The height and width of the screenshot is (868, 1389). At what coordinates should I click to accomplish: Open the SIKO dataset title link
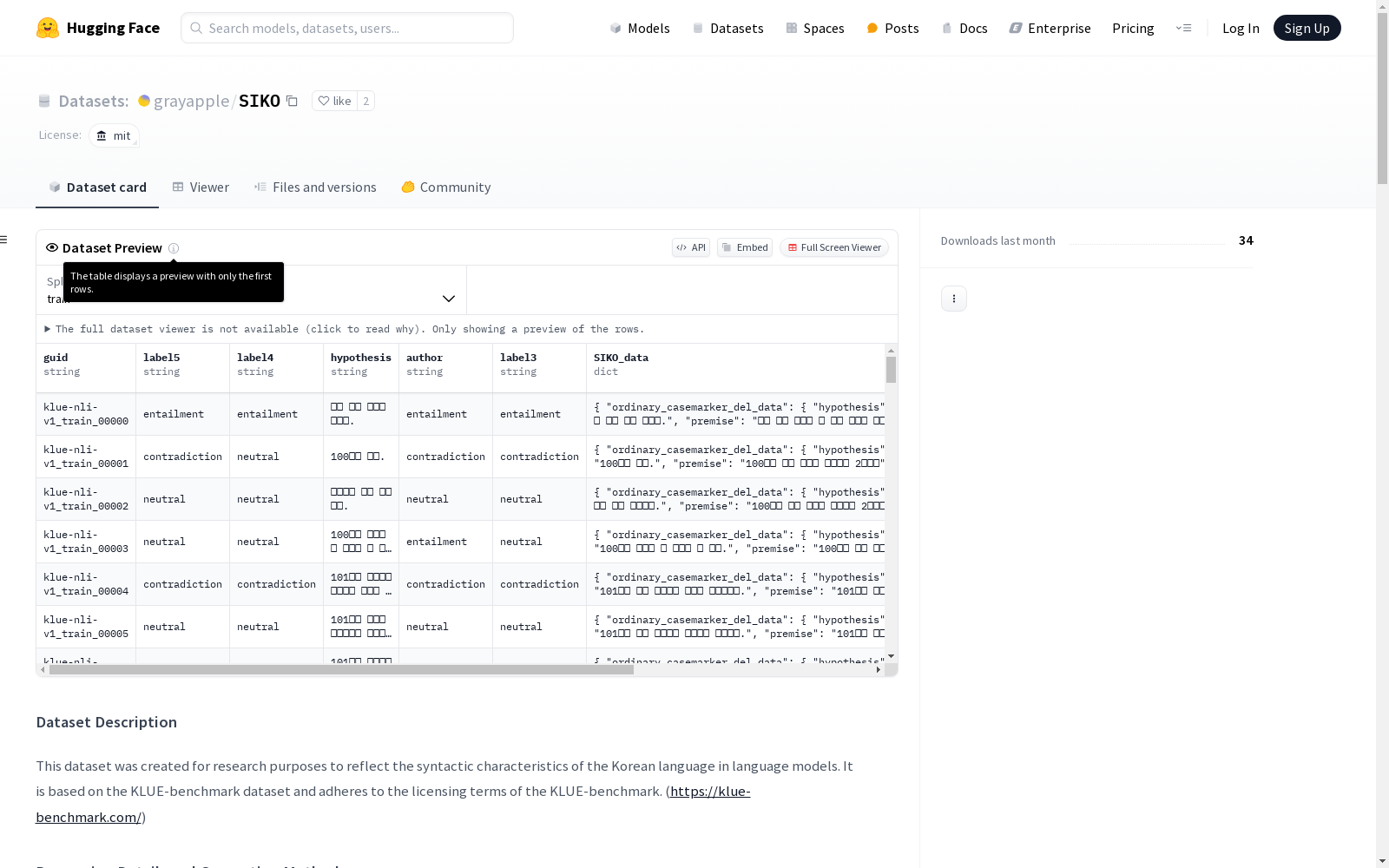[x=260, y=101]
